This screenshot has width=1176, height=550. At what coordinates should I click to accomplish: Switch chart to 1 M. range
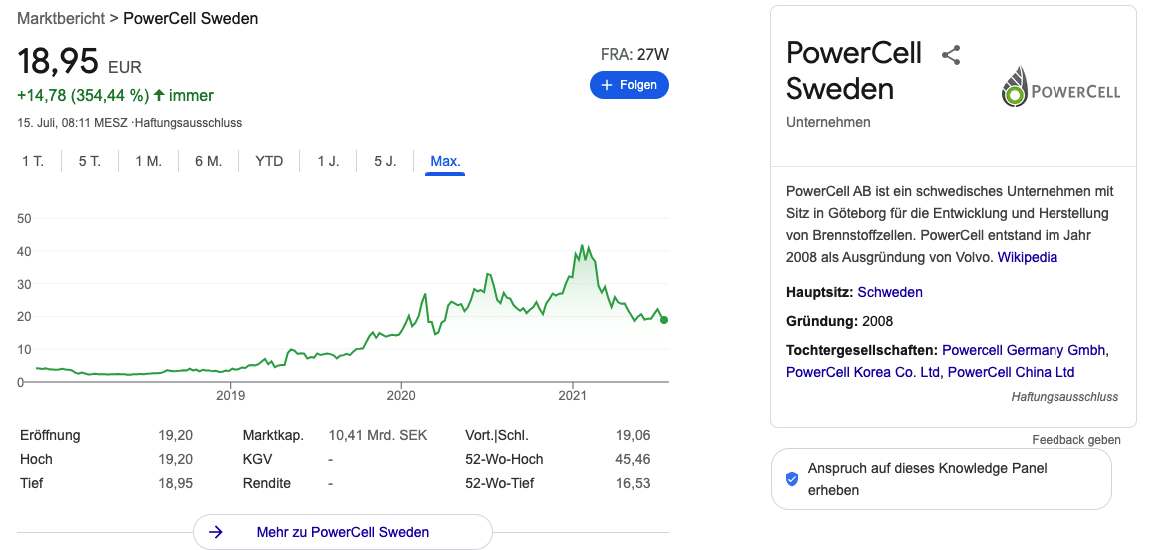coord(148,161)
